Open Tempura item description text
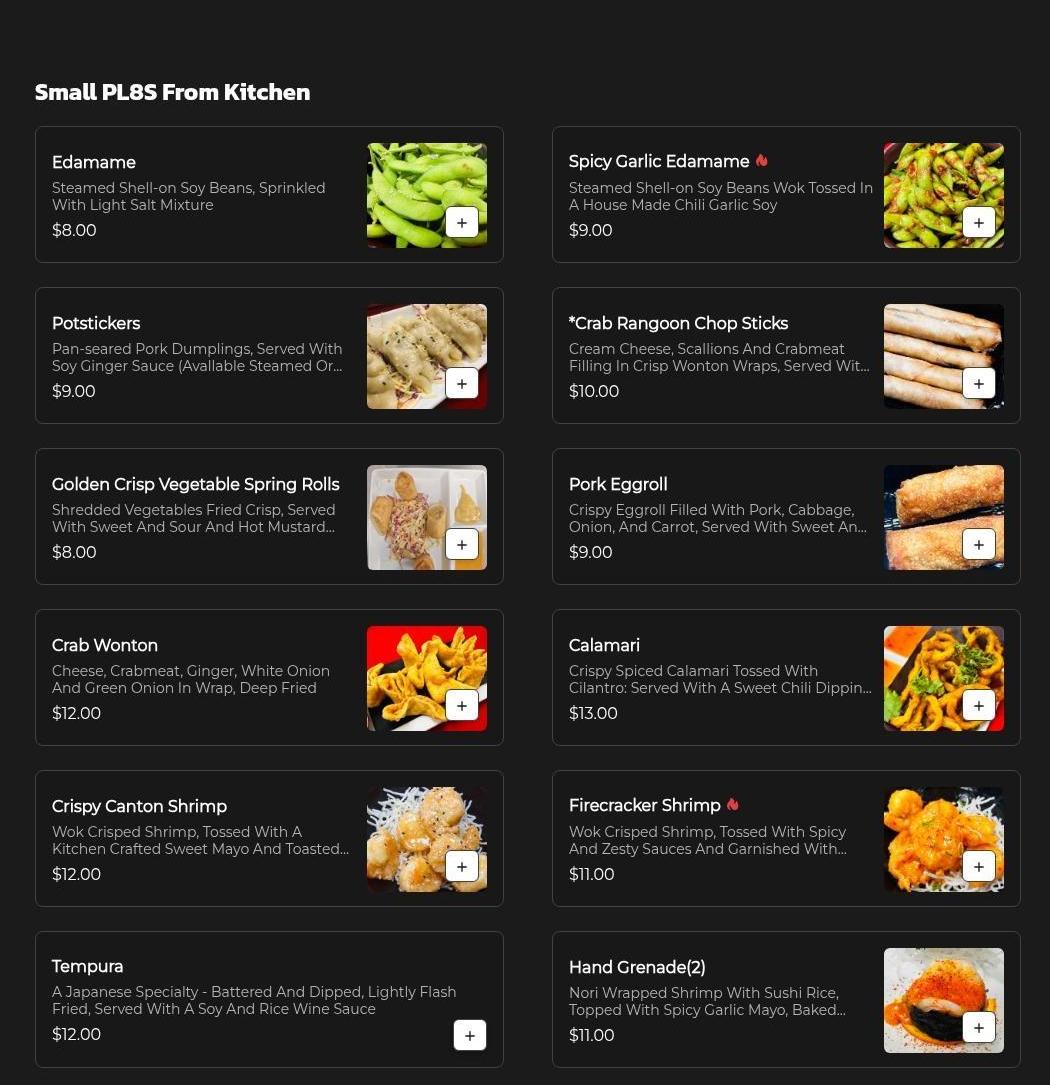The height and width of the screenshot is (1085, 1050). pos(254,1001)
